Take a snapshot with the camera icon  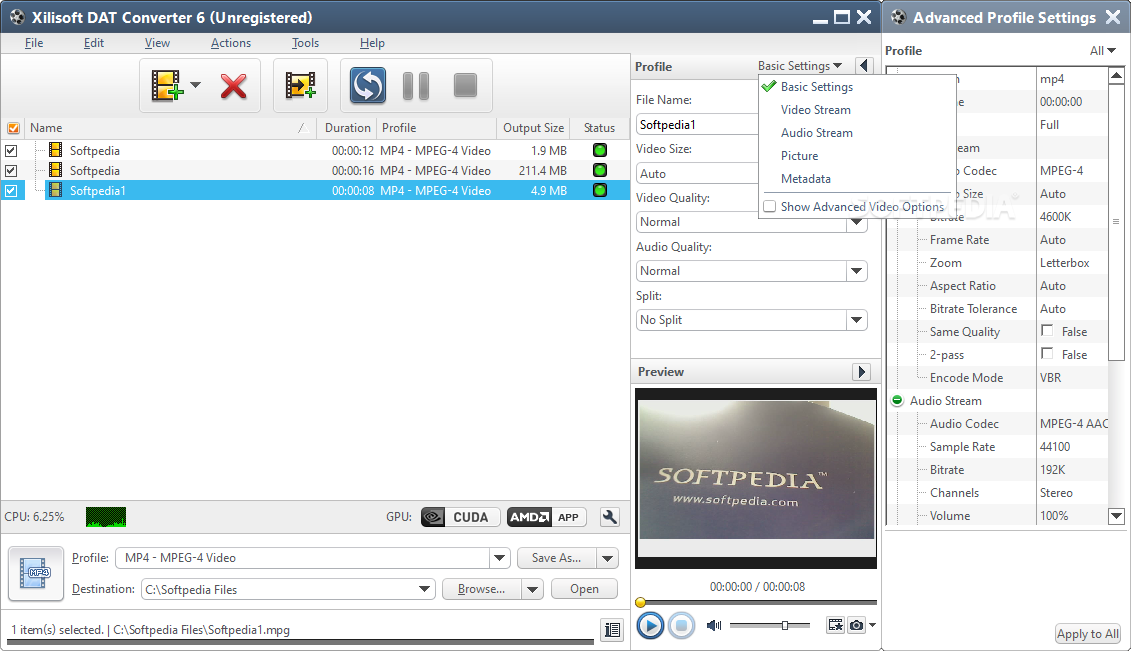(856, 625)
